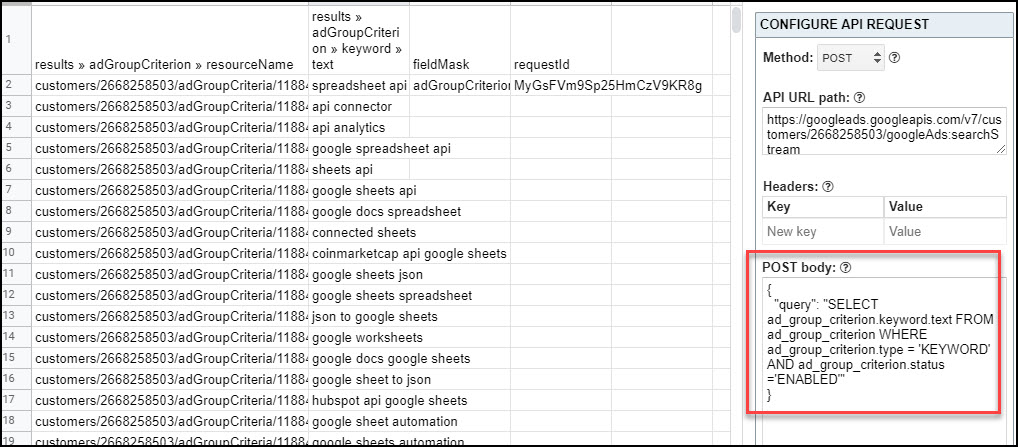The height and width of the screenshot is (447, 1018).
Task: Click the help icon beside API URL path
Action: (x=860, y=98)
